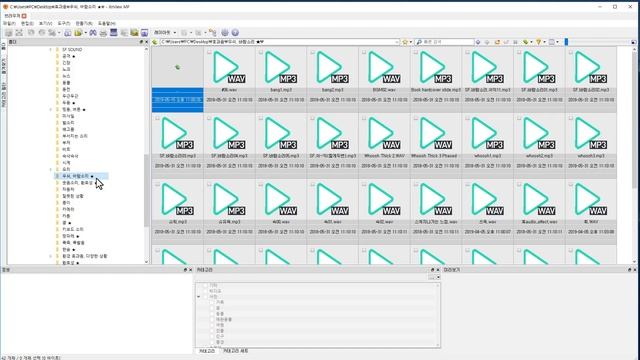Screen dimensions: 640x360
Task: Open the 도구 Tools menu
Action: point(64,24)
